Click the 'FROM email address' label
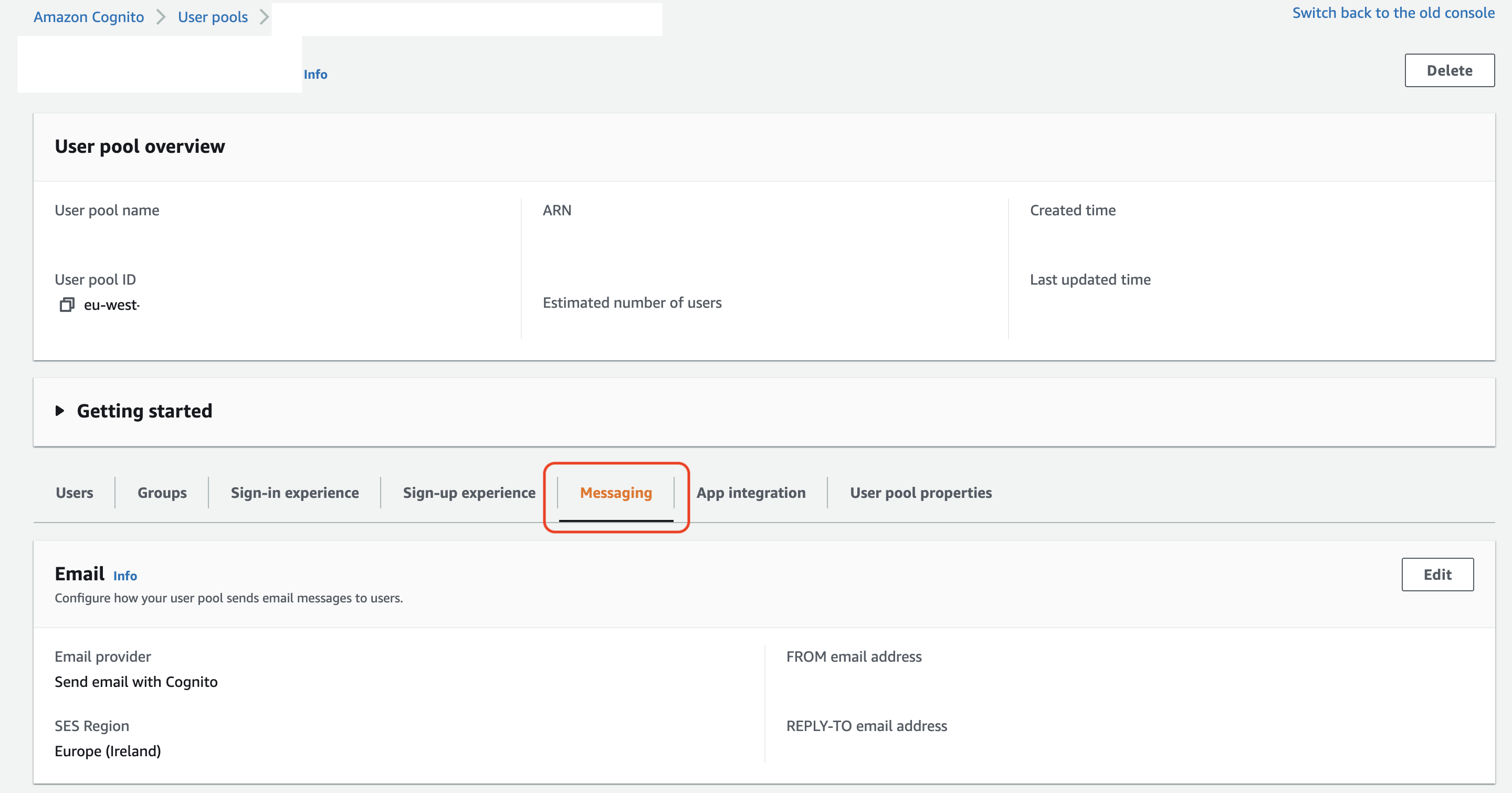The width and height of the screenshot is (1512, 793). [x=854, y=656]
